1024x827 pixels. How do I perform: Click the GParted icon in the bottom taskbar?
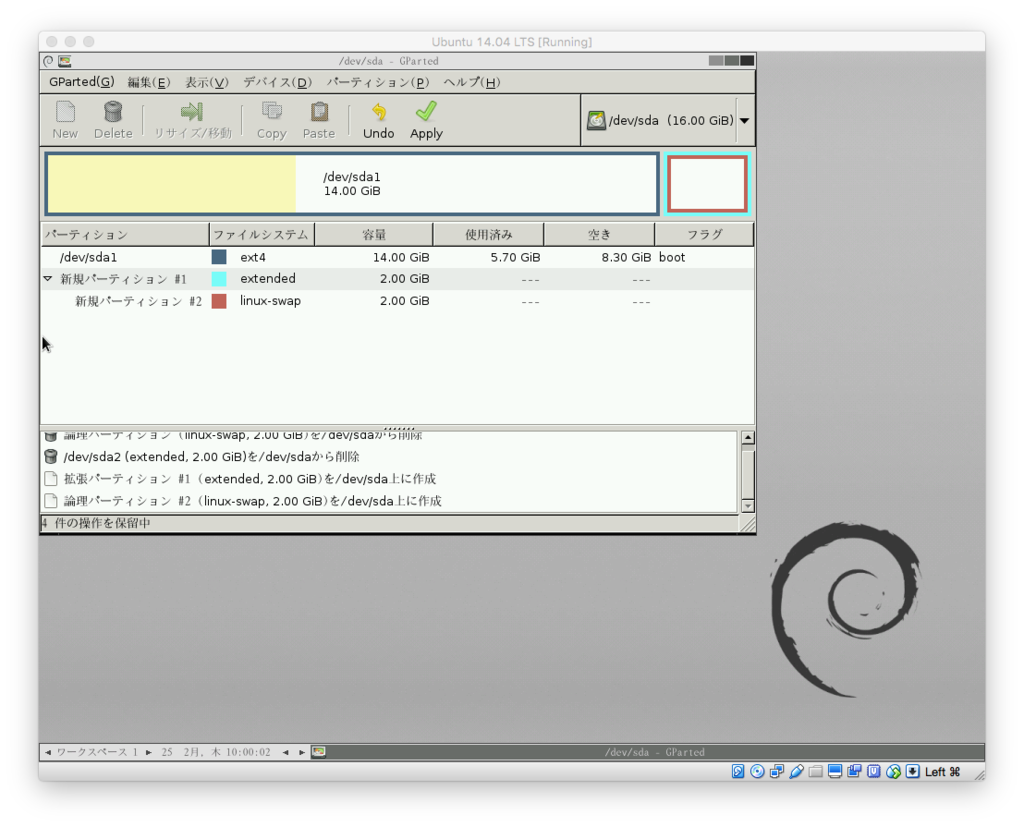(x=319, y=752)
